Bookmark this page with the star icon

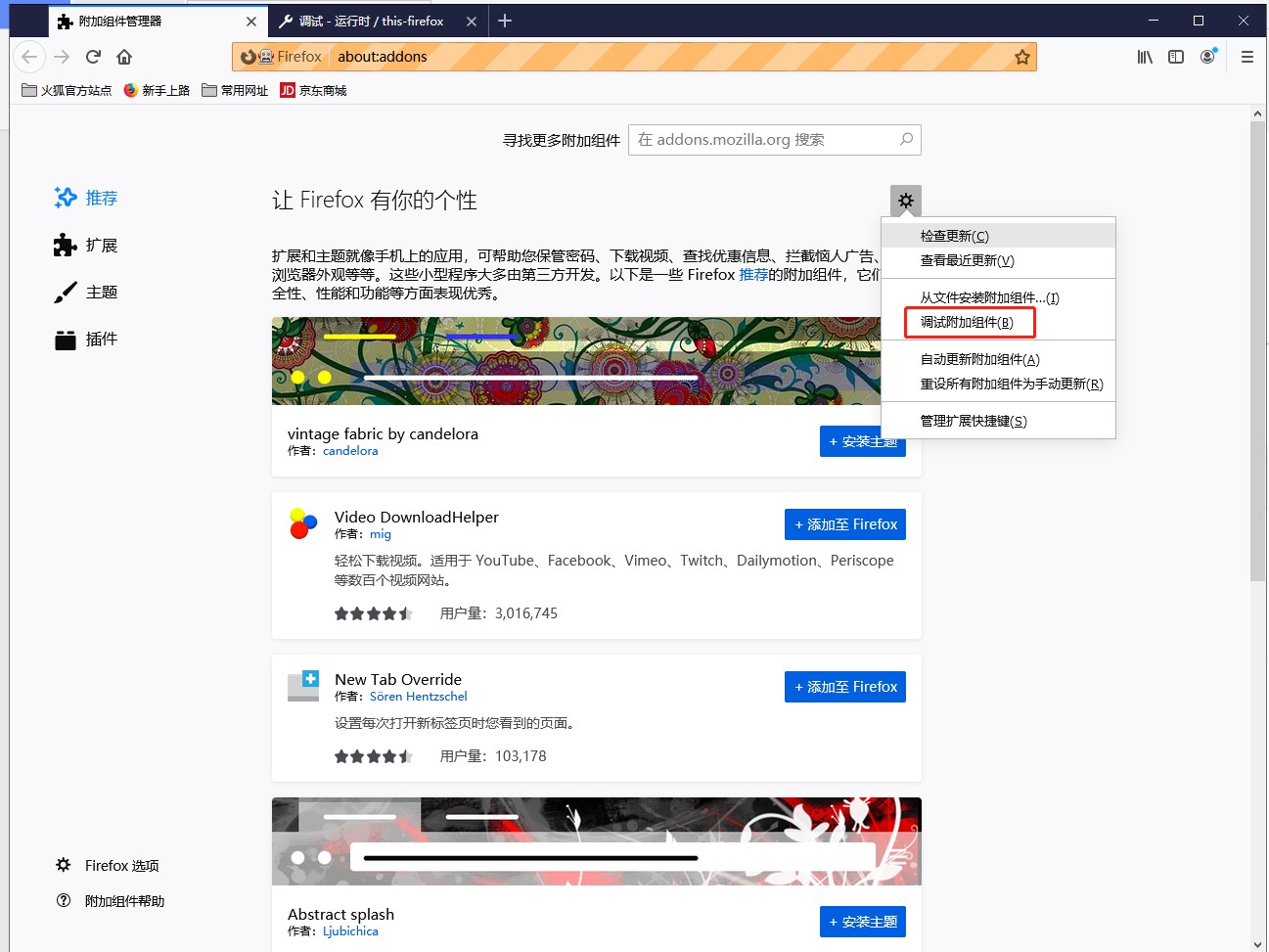pos(1022,57)
